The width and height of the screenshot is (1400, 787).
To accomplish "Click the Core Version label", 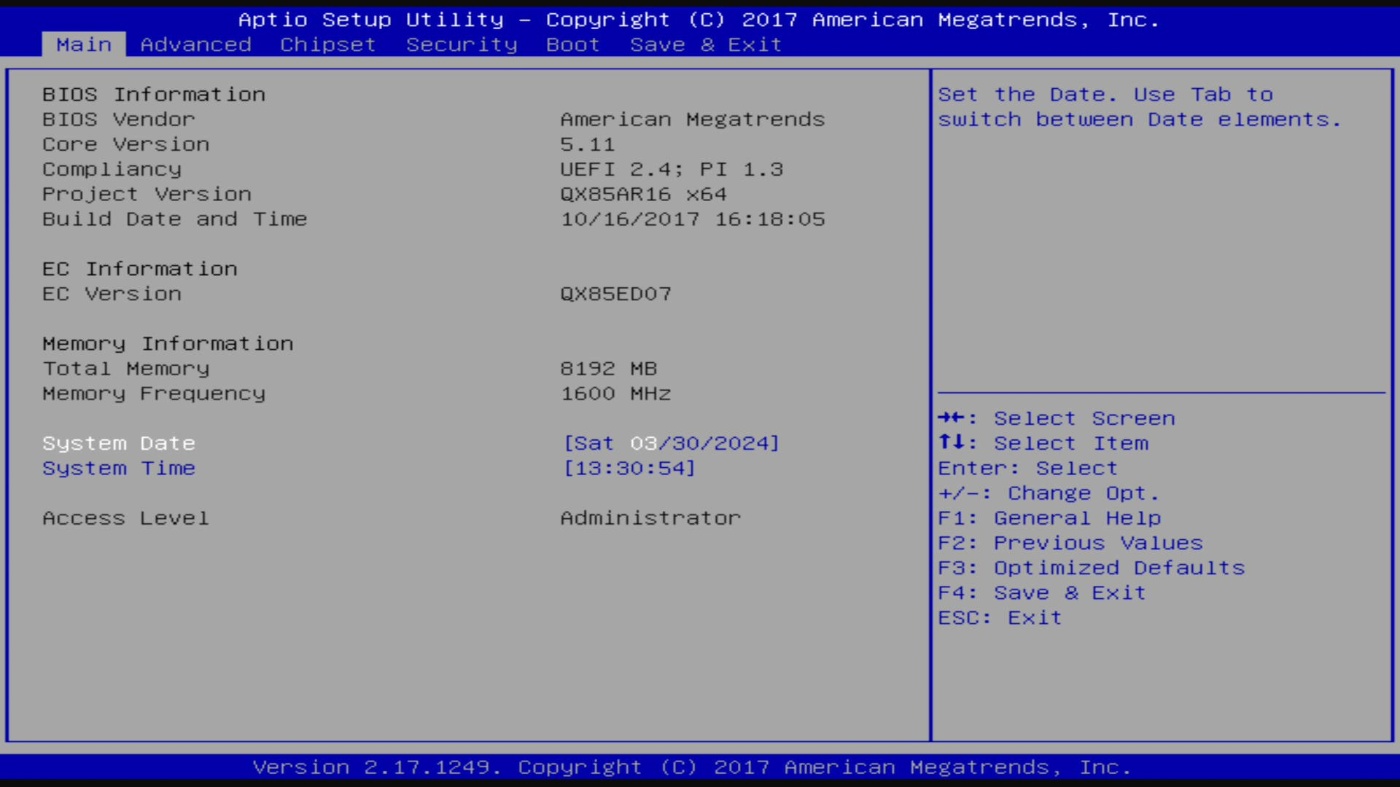I will (126, 144).
